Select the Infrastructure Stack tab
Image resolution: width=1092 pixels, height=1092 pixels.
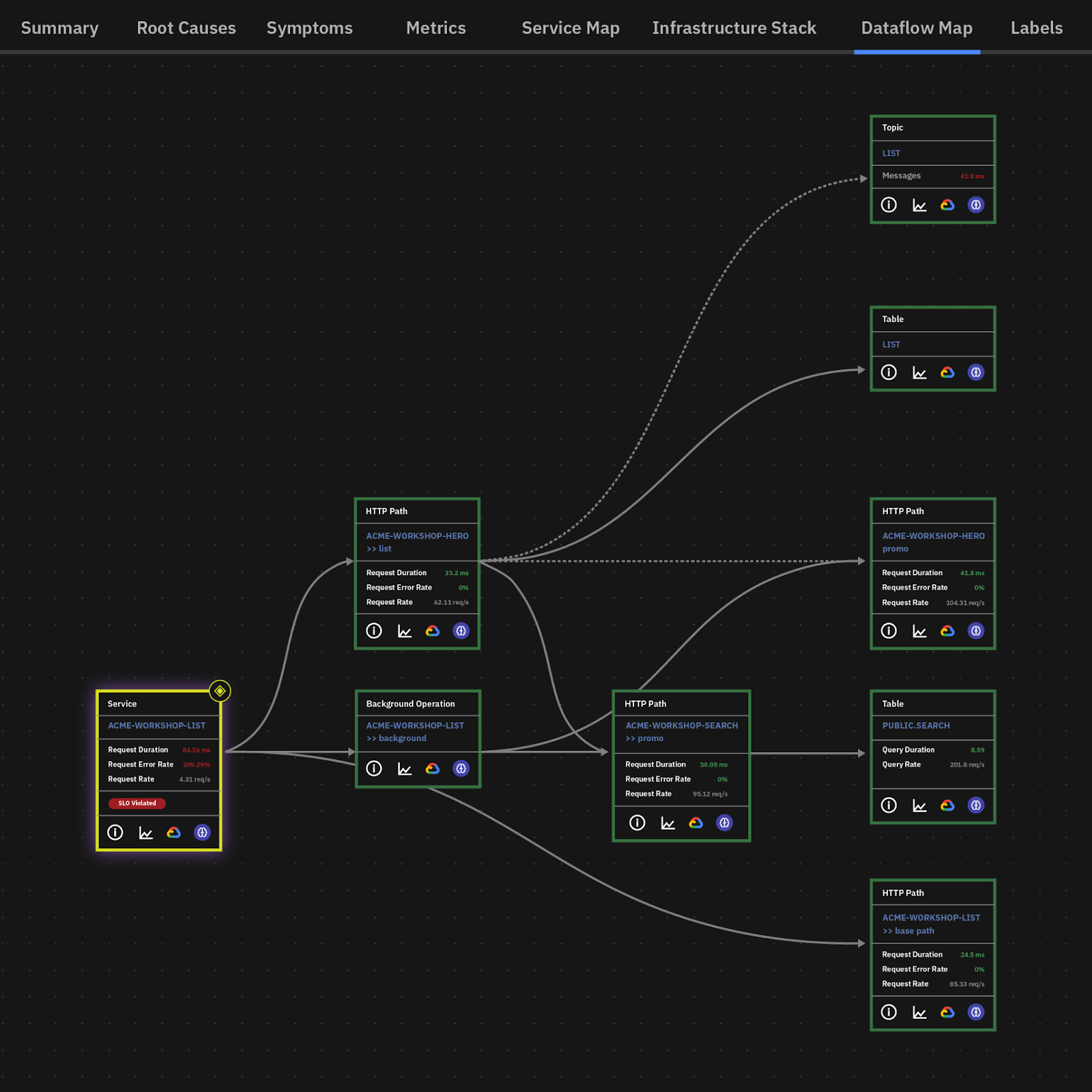tap(734, 28)
